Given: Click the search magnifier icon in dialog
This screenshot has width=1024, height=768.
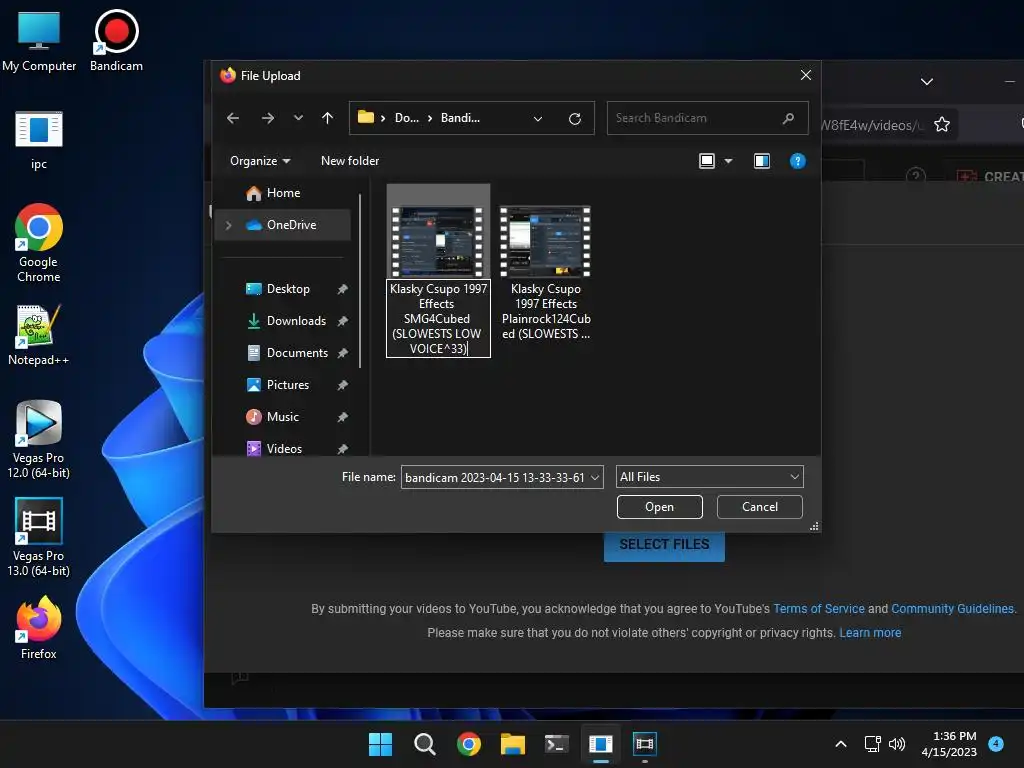Looking at the screenshot, I should (x=788, y=118).
